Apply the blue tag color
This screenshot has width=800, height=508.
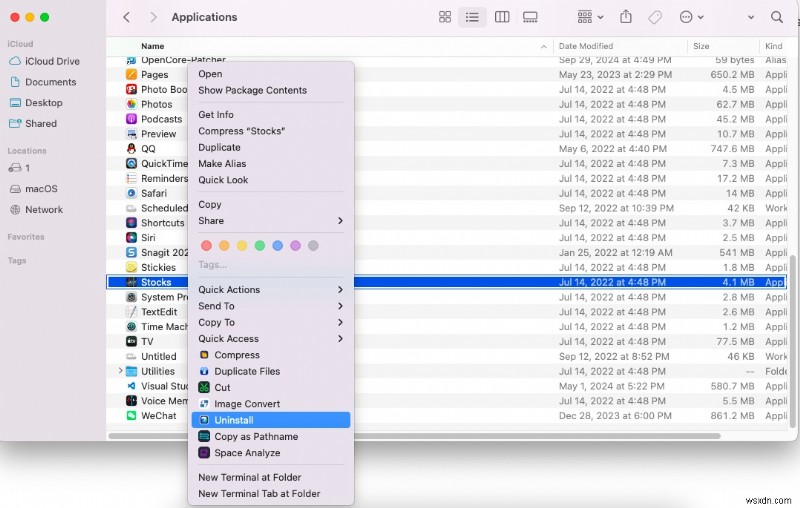pos(278,246)
